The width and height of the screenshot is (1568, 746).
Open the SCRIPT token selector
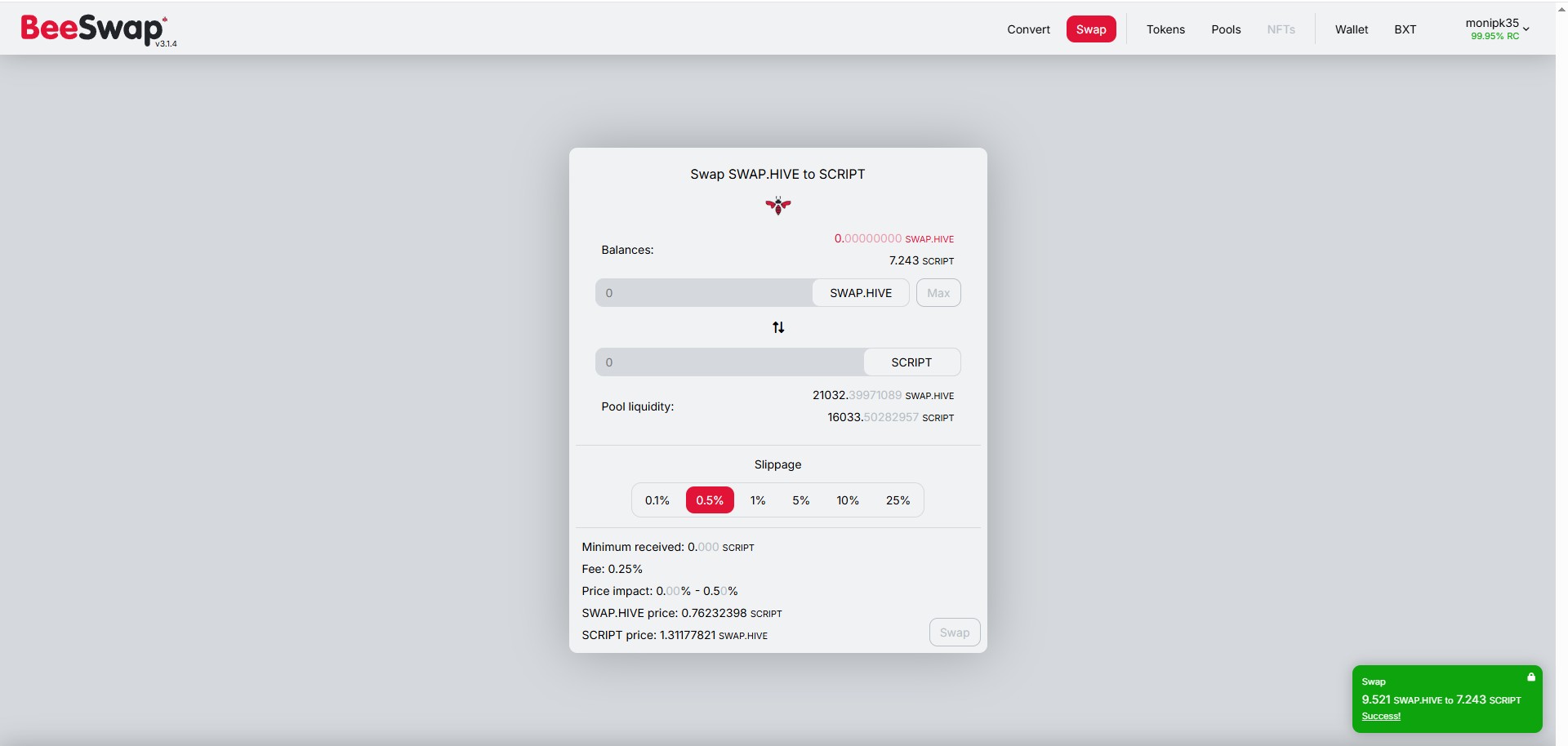[911, 362]
